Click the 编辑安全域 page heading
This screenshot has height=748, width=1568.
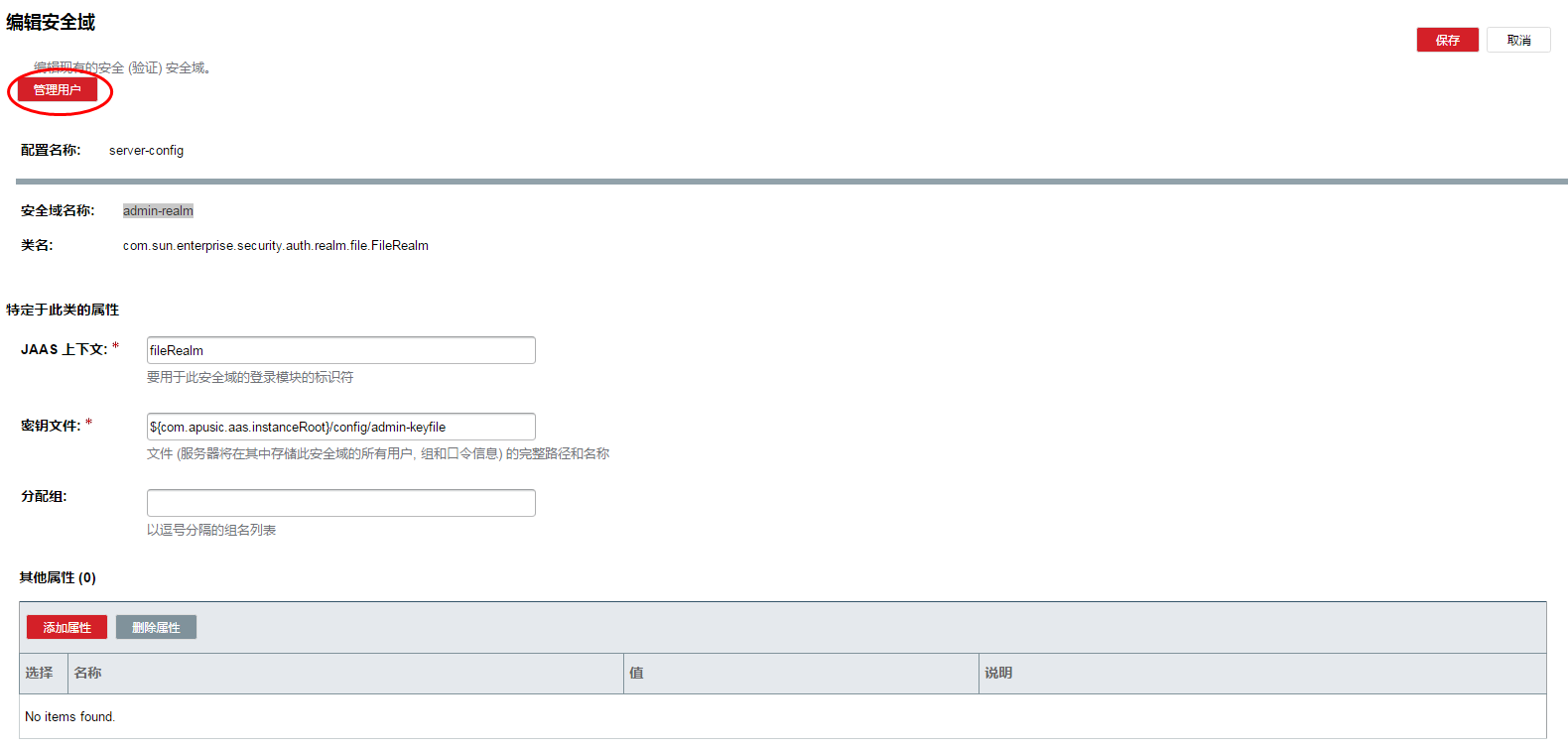click(51, 22)
